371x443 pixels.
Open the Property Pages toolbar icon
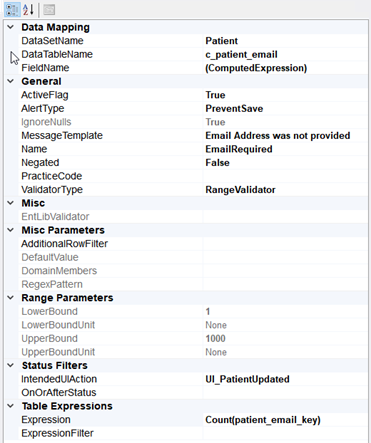pos(49,9)
